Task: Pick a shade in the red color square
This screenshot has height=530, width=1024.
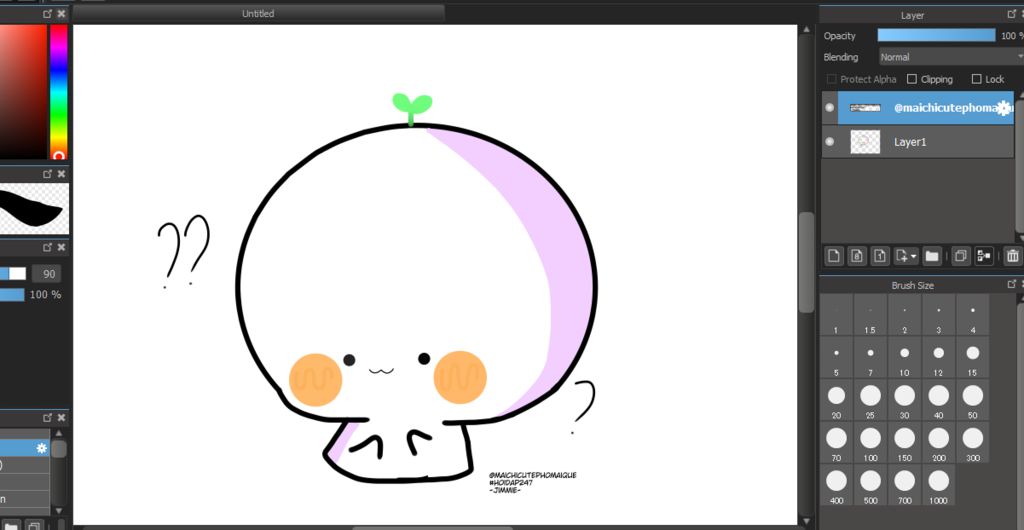Action: [x=23, y=91]
